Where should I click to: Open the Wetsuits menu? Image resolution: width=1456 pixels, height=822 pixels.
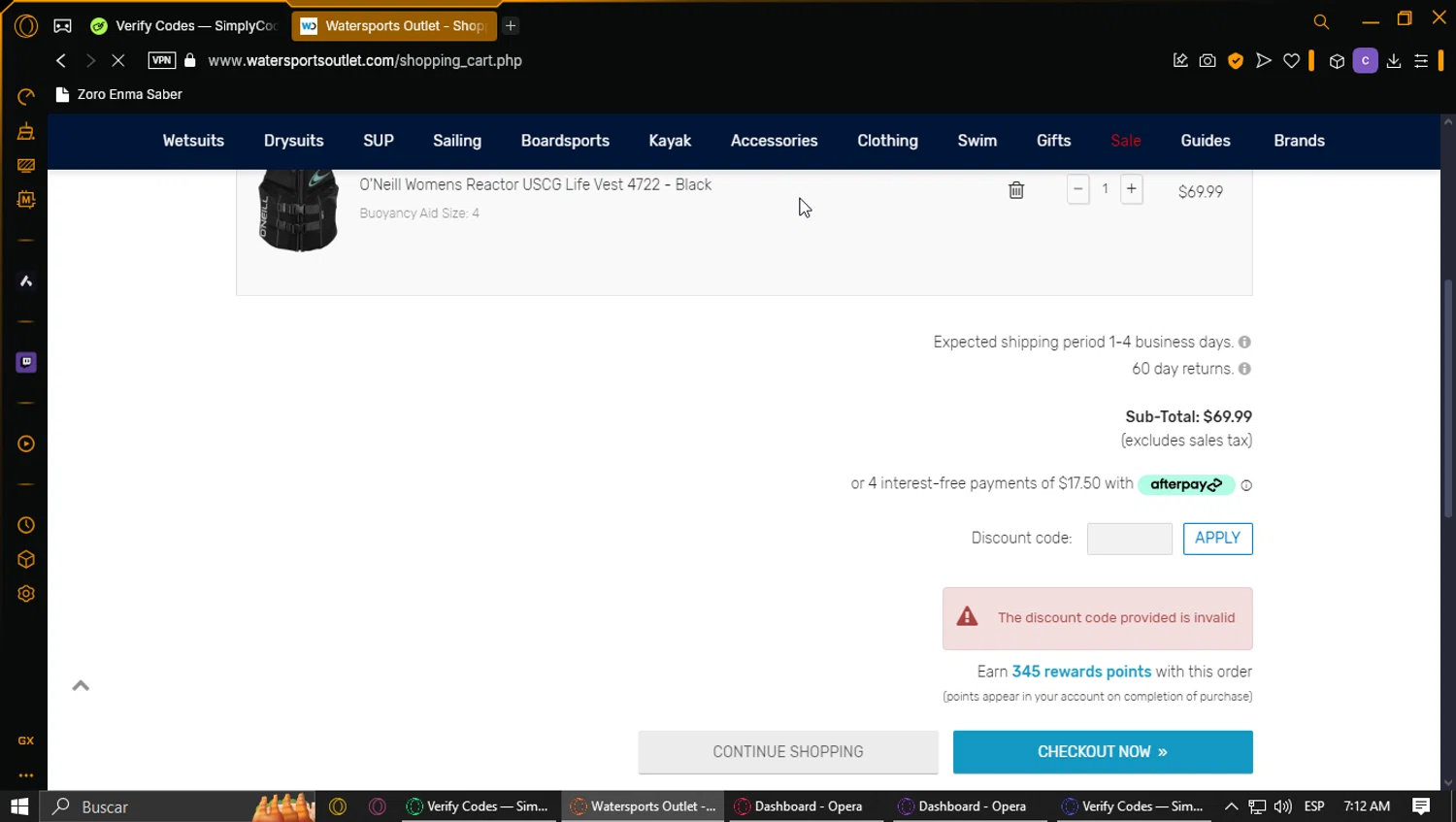click(x=193, y=141)
